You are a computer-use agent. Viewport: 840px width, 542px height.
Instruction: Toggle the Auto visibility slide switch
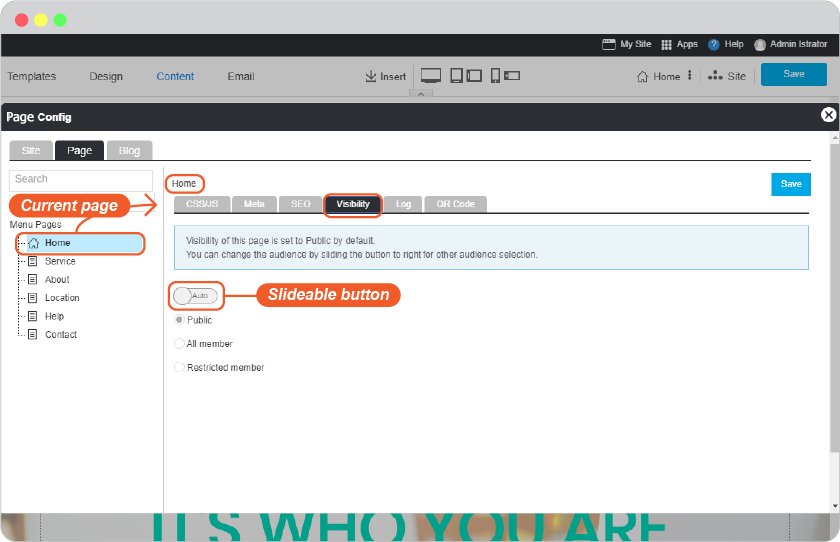(x=196, y=296)
